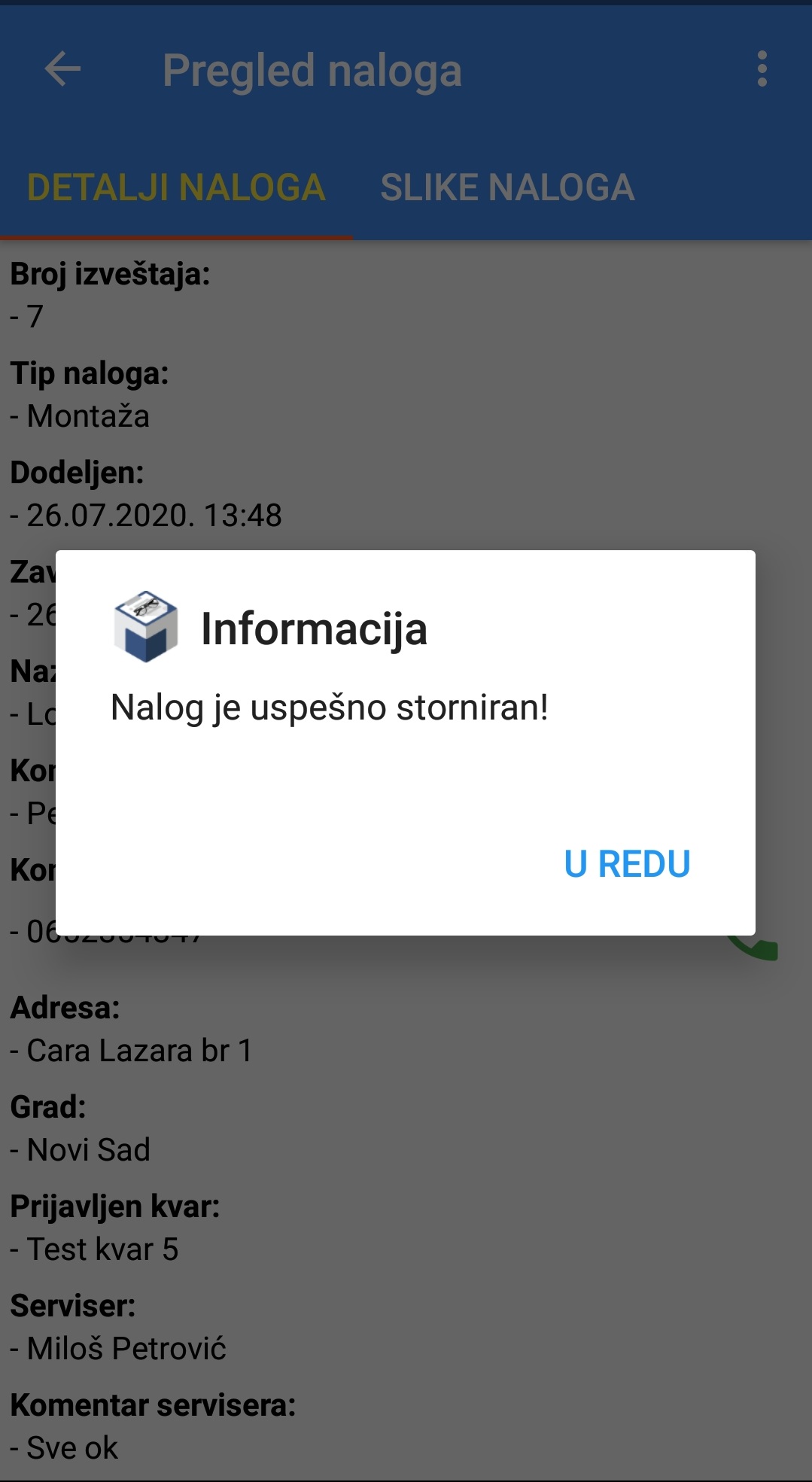The width and height of the screenshot is (812, 1482).
Task: Open the three-dot overflow menu
Action: [762, 69]
